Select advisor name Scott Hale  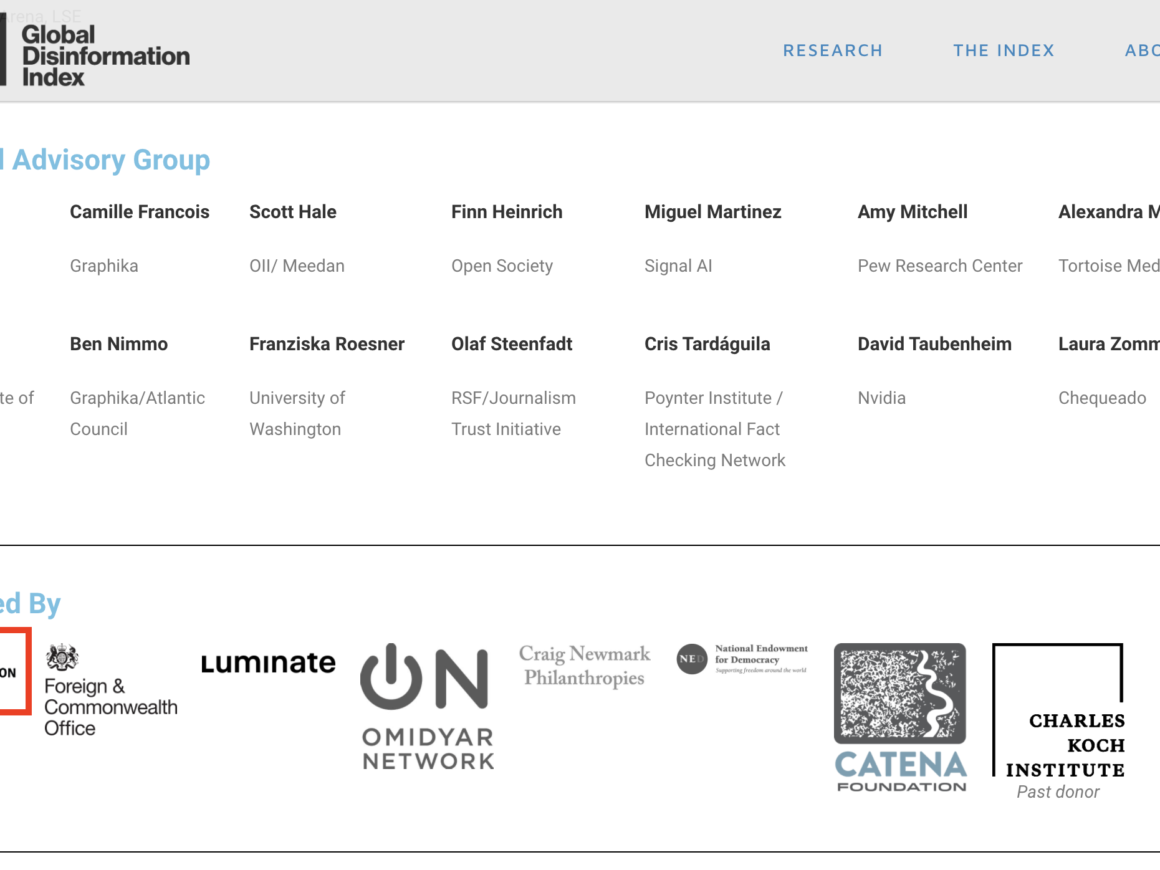(293, 212)
